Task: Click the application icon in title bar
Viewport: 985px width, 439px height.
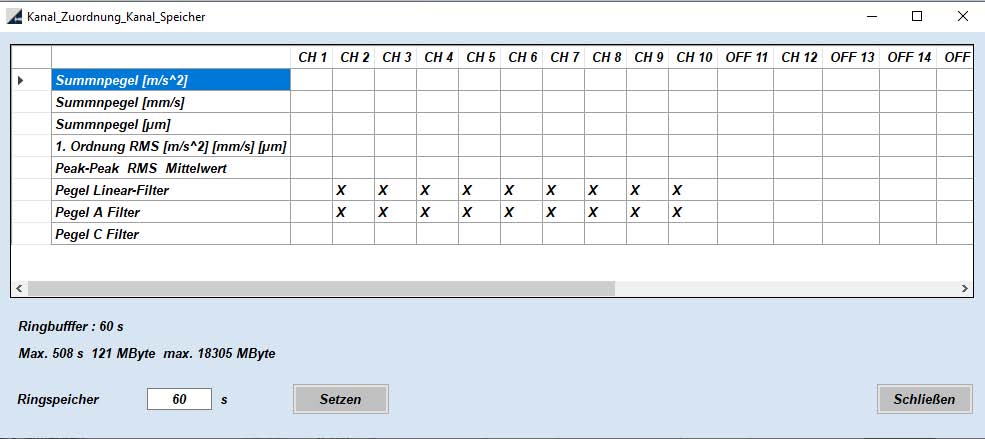Action: tap(14, 17)
